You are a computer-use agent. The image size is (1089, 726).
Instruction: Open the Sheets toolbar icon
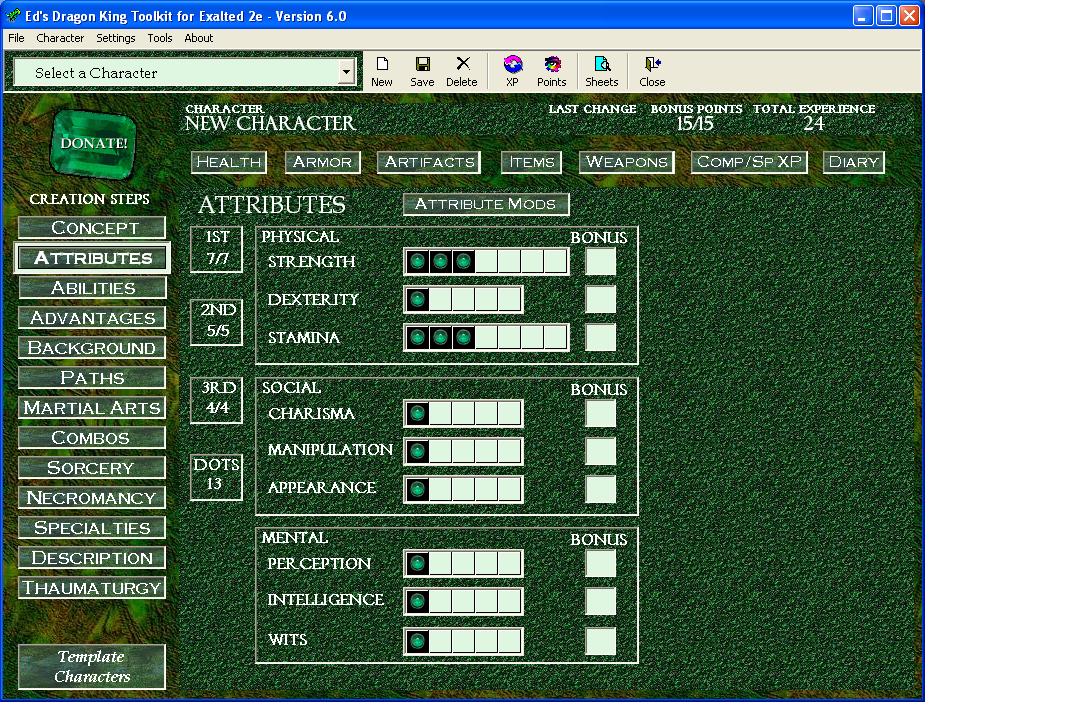[601, 72]
